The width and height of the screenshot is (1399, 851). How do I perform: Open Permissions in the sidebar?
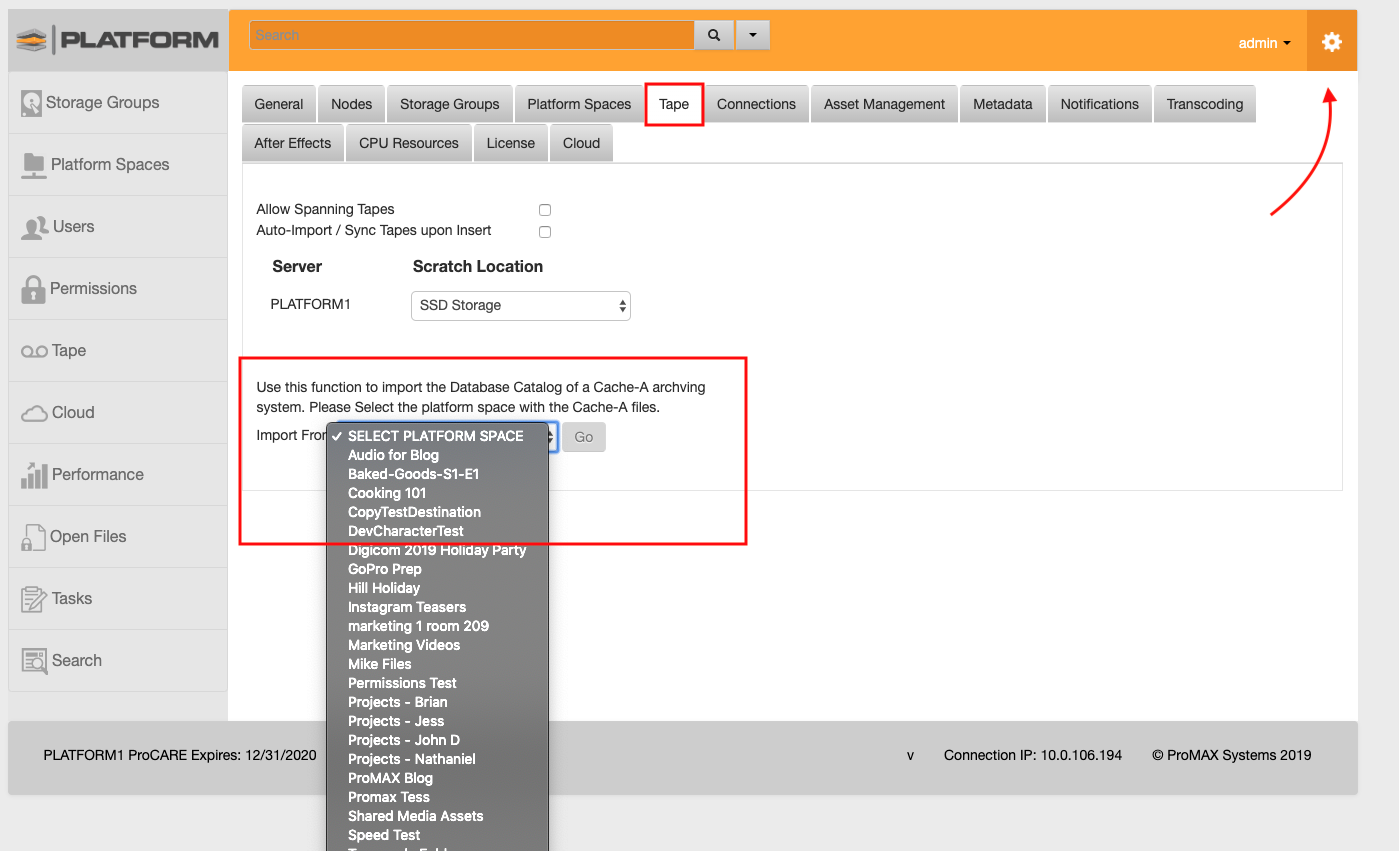click(118, 288)
